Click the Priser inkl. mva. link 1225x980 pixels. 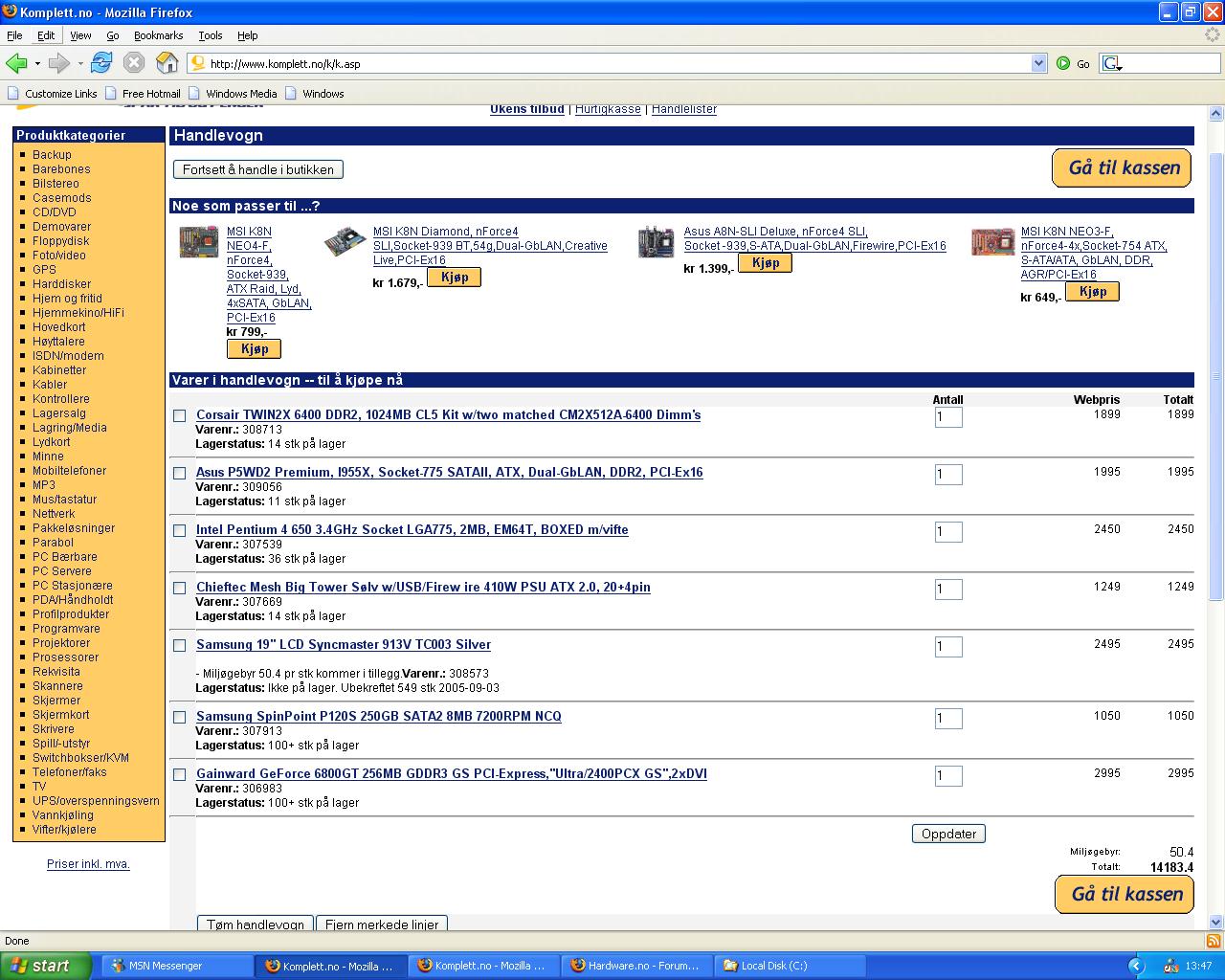(89, 864)
